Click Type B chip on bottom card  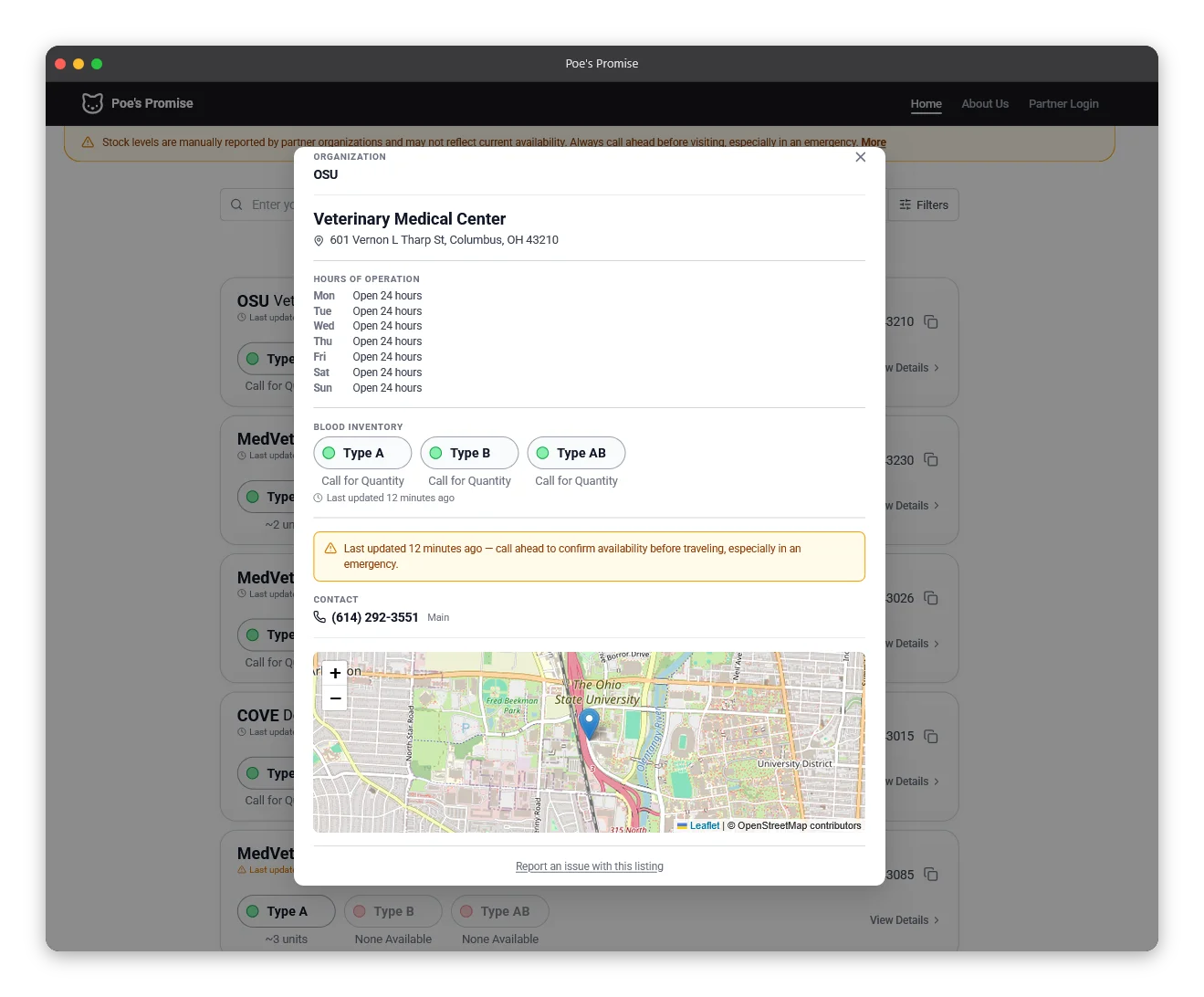click(393, 911)
